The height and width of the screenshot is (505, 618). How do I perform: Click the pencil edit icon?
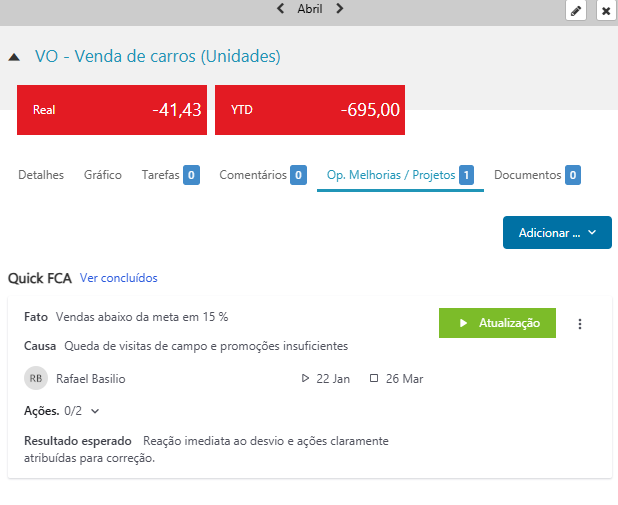(575, 11)
